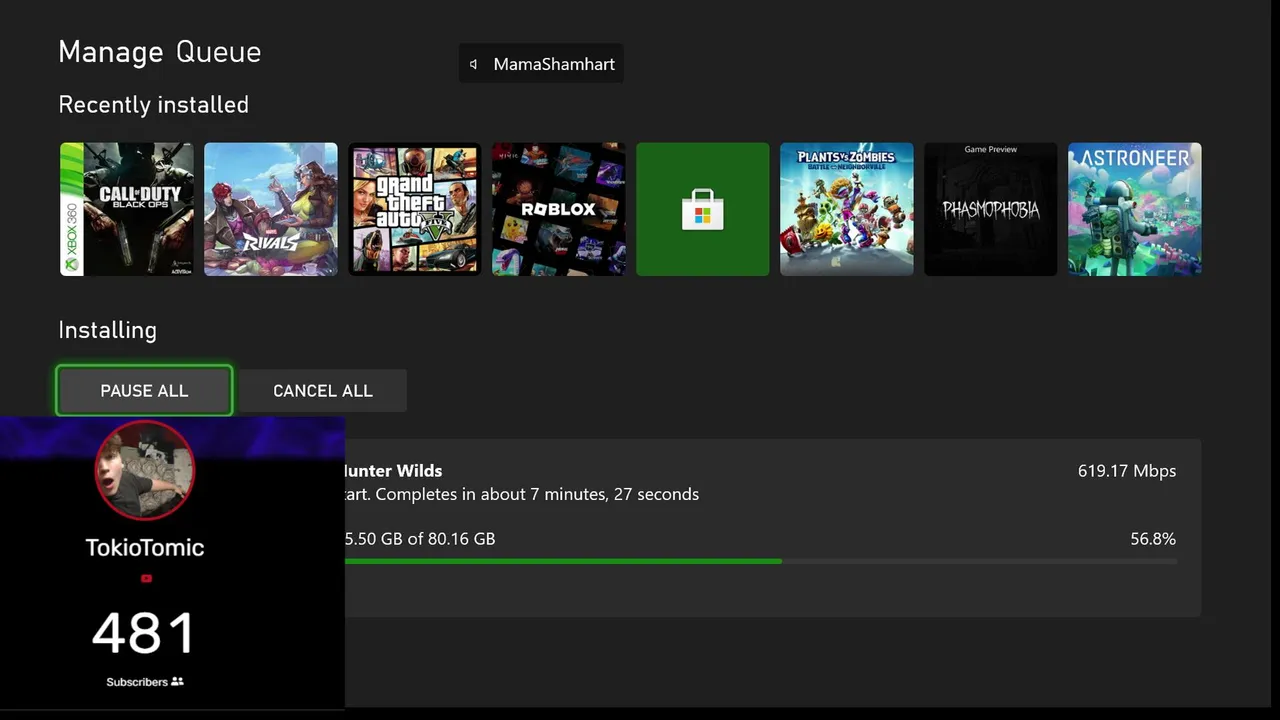
Task: Click the 481 subscriber count
Action: point(144,633)
